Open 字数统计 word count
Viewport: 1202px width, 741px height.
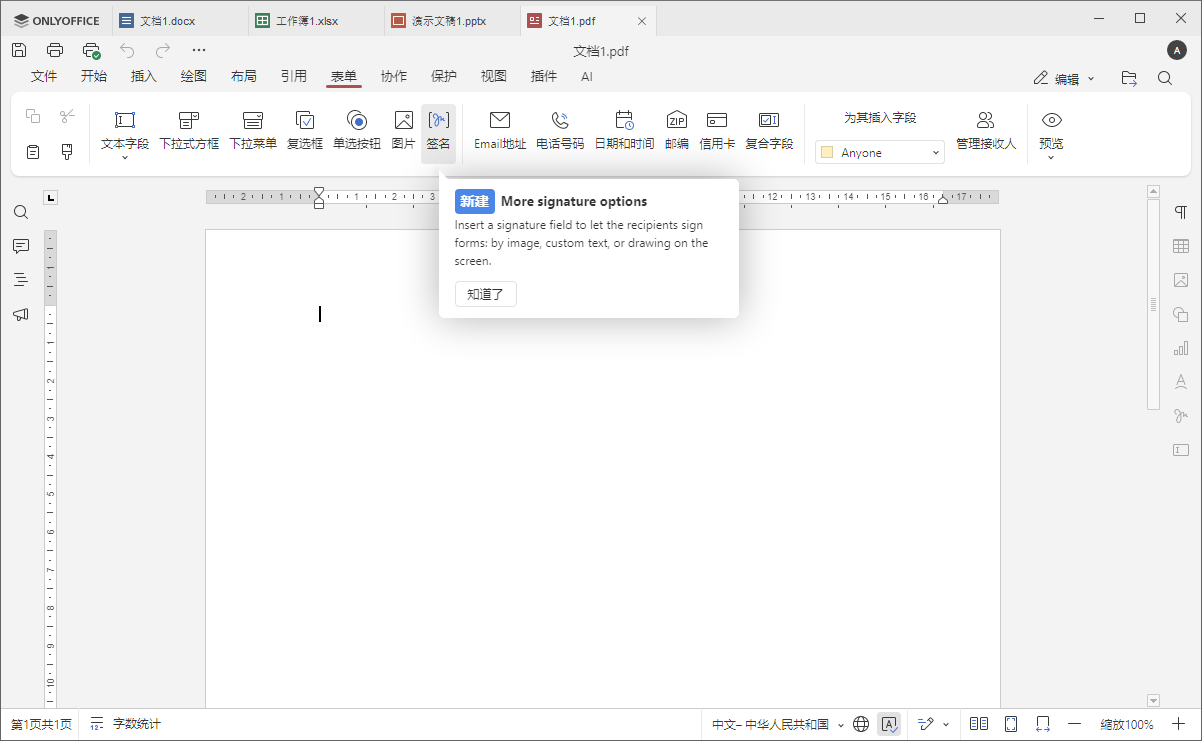(x=126, y=724)
